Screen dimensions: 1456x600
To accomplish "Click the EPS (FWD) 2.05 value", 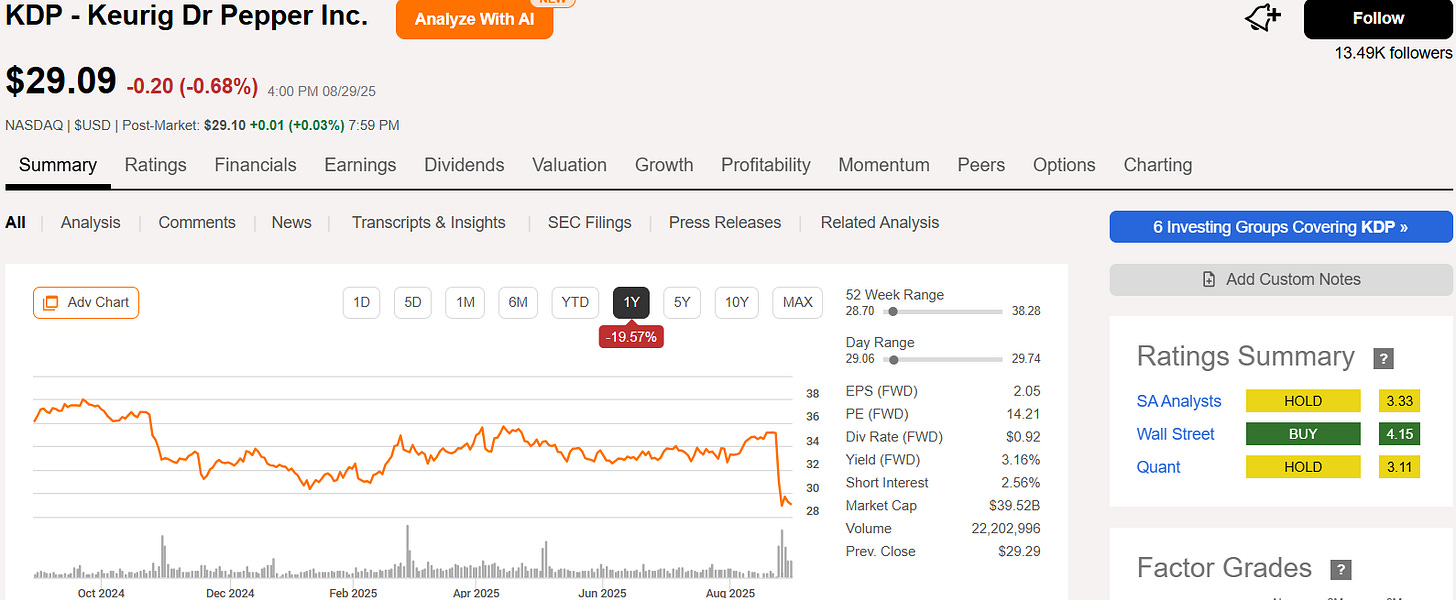I will (1026, 391).
